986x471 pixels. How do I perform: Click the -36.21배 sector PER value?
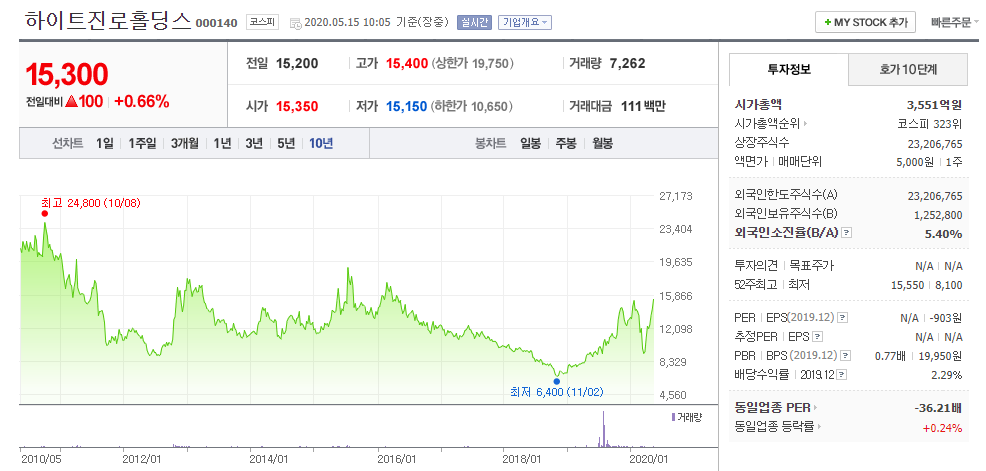click(x=938, y=408)
